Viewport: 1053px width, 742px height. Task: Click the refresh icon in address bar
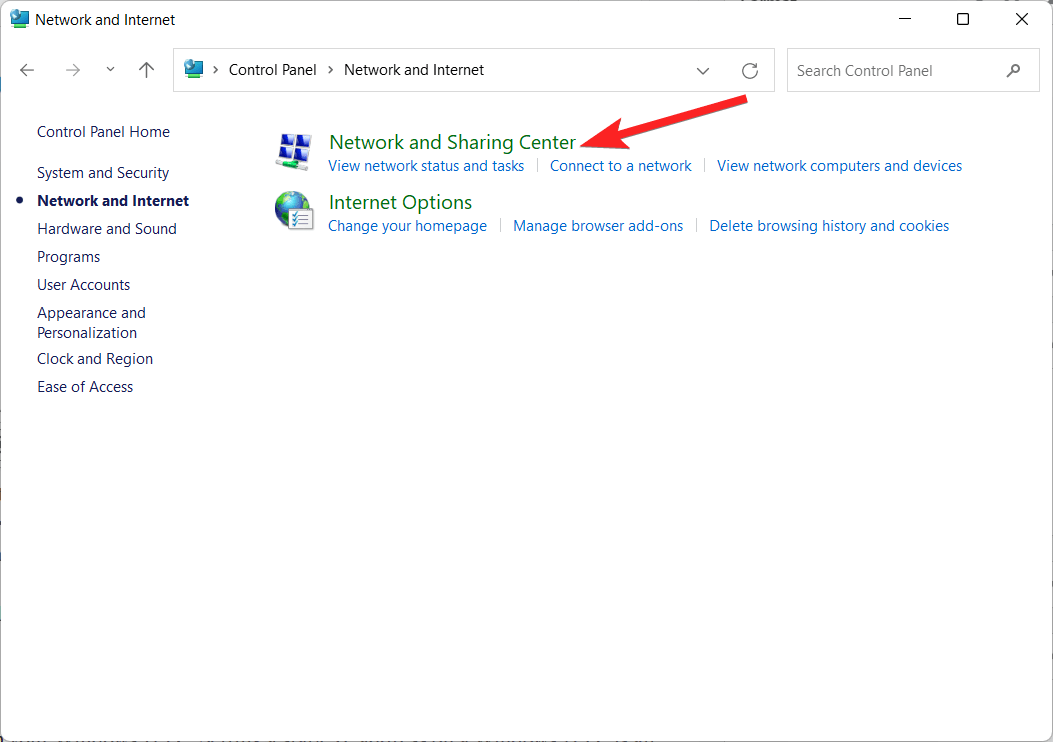tap(750, 69)
